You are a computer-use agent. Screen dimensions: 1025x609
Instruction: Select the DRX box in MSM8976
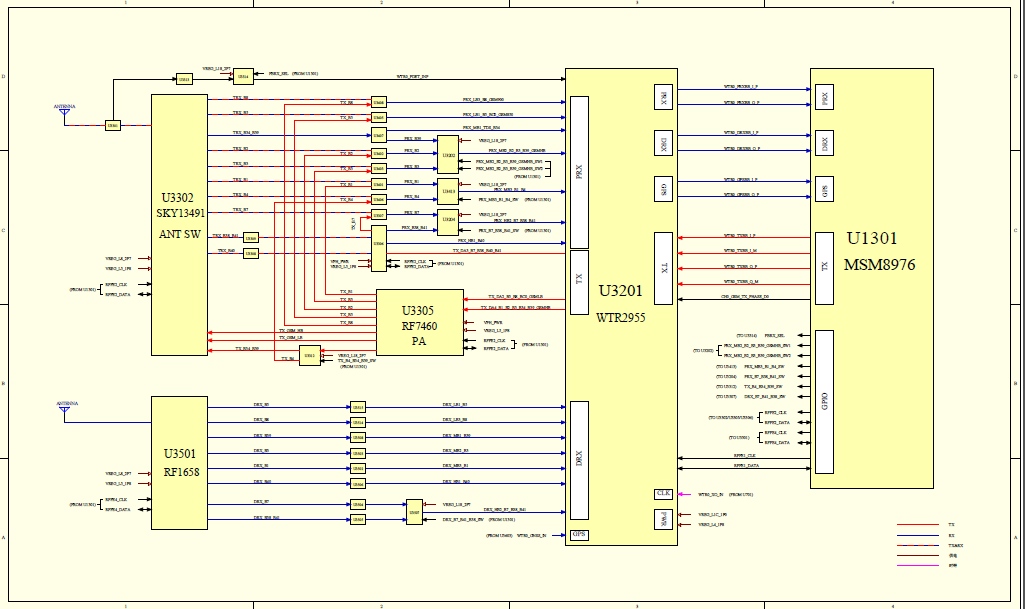[x=824, y=143]
